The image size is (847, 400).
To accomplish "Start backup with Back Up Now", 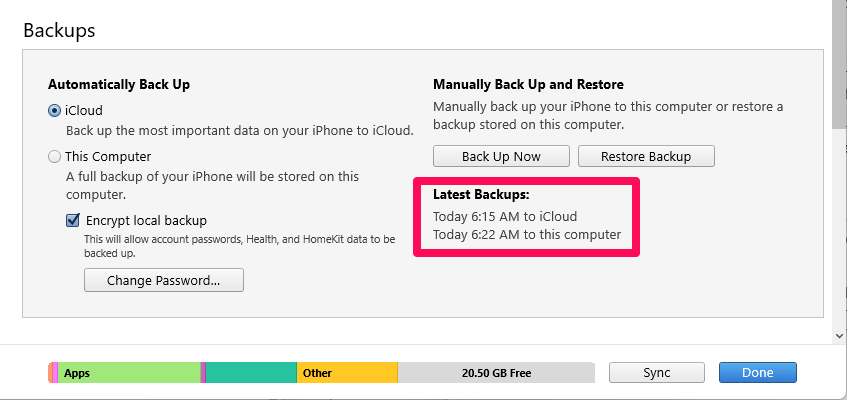I will point(501,156).
